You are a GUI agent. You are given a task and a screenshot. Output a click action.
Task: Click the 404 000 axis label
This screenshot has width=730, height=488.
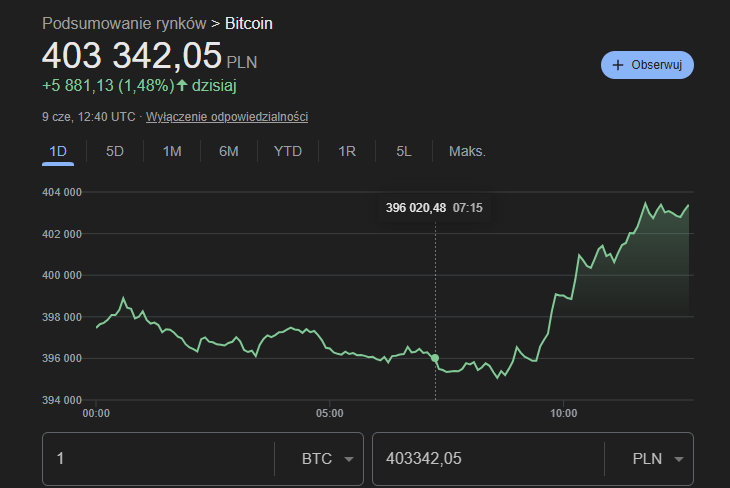(62, 192)
